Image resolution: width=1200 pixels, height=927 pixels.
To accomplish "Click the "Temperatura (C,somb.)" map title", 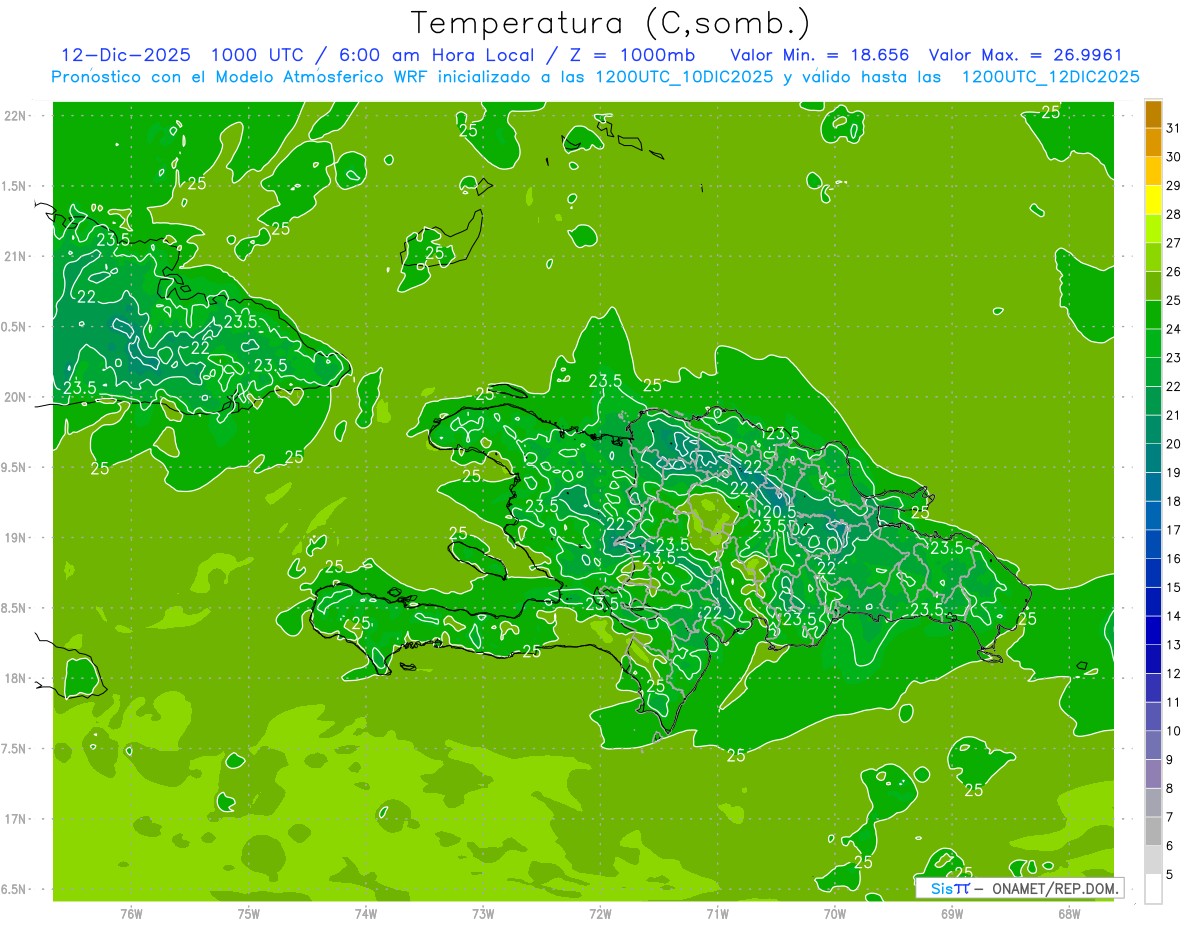I will [x=610, y=23].
